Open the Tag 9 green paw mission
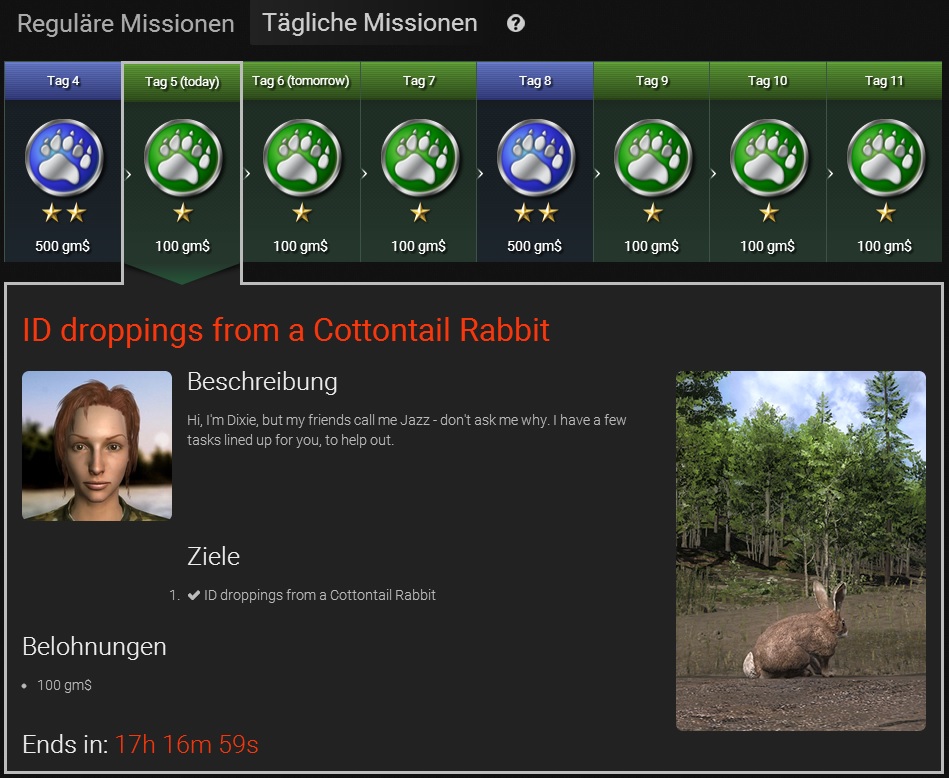Viewport: 949px width, 778px height. pos(652,157)
